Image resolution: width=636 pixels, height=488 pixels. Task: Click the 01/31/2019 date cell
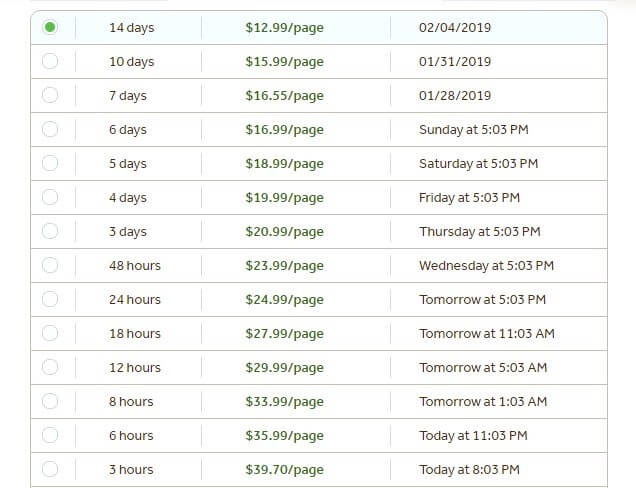(455, 62)
